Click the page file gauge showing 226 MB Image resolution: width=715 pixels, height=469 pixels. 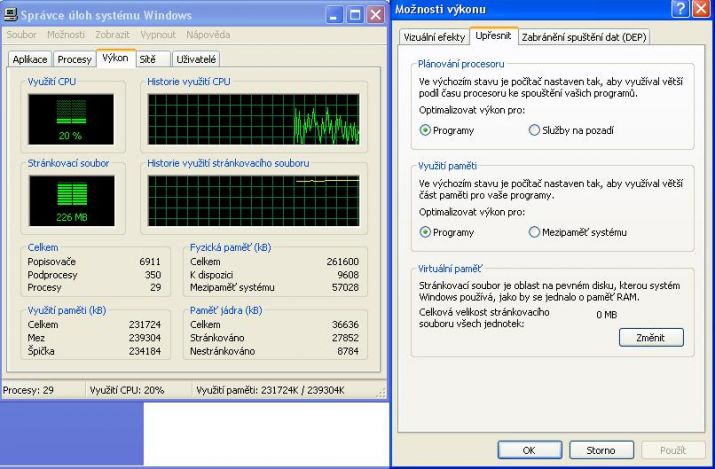[x=72, y=201]
